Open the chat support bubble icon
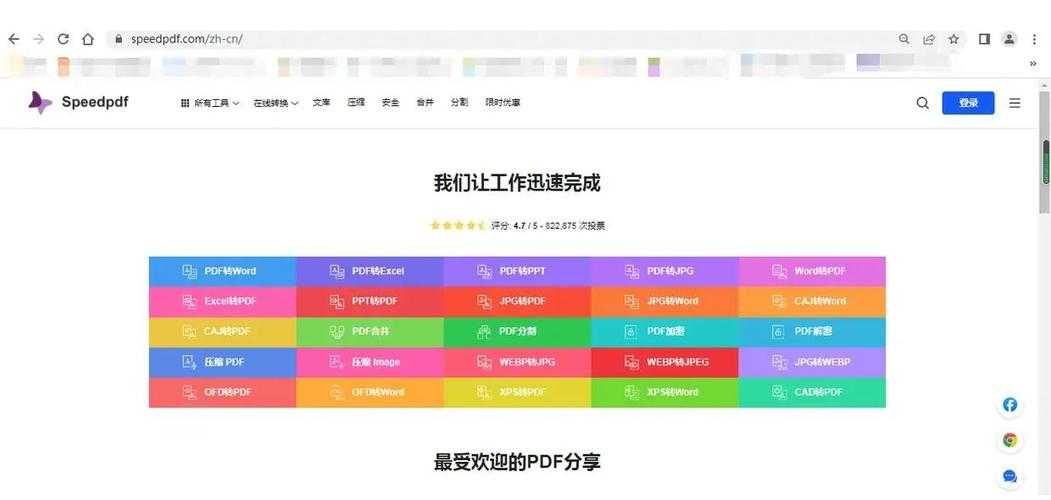This screenshot has height=500, width=1051. 1010,476
